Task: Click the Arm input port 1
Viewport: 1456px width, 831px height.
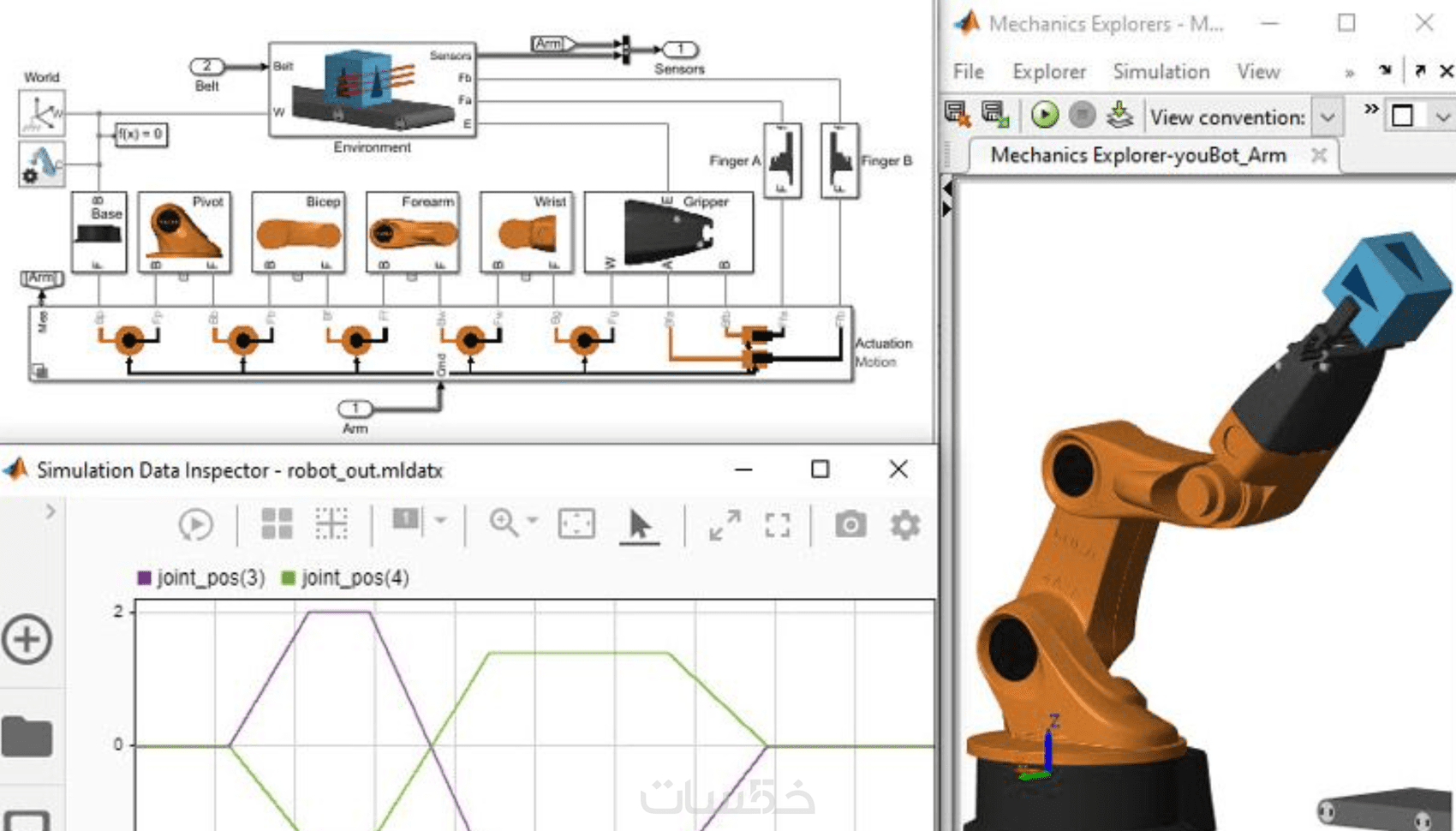Action: (x=355, y=409)
